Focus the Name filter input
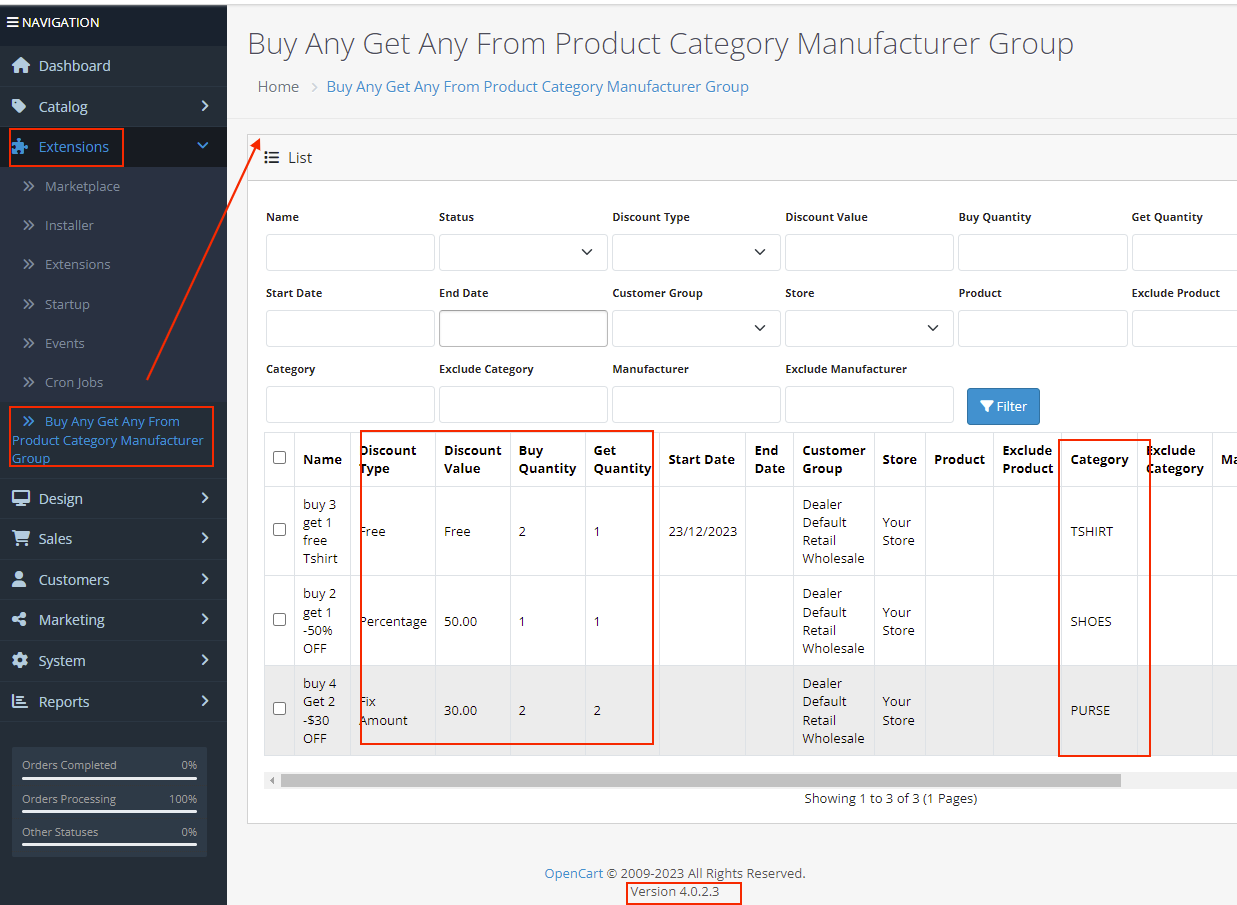 pyautogui.click(x=350, y=252)
